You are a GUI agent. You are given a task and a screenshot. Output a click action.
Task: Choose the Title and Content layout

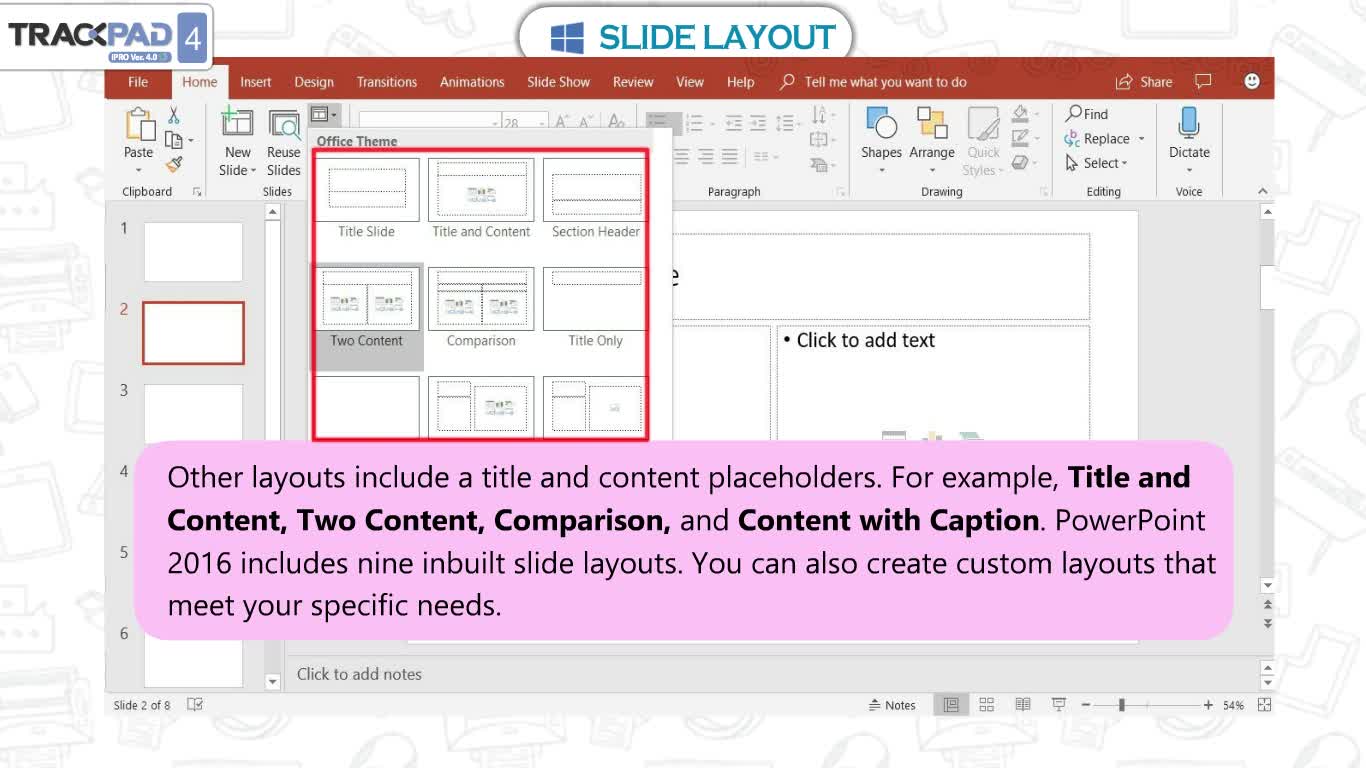click(x=481, y=199)
